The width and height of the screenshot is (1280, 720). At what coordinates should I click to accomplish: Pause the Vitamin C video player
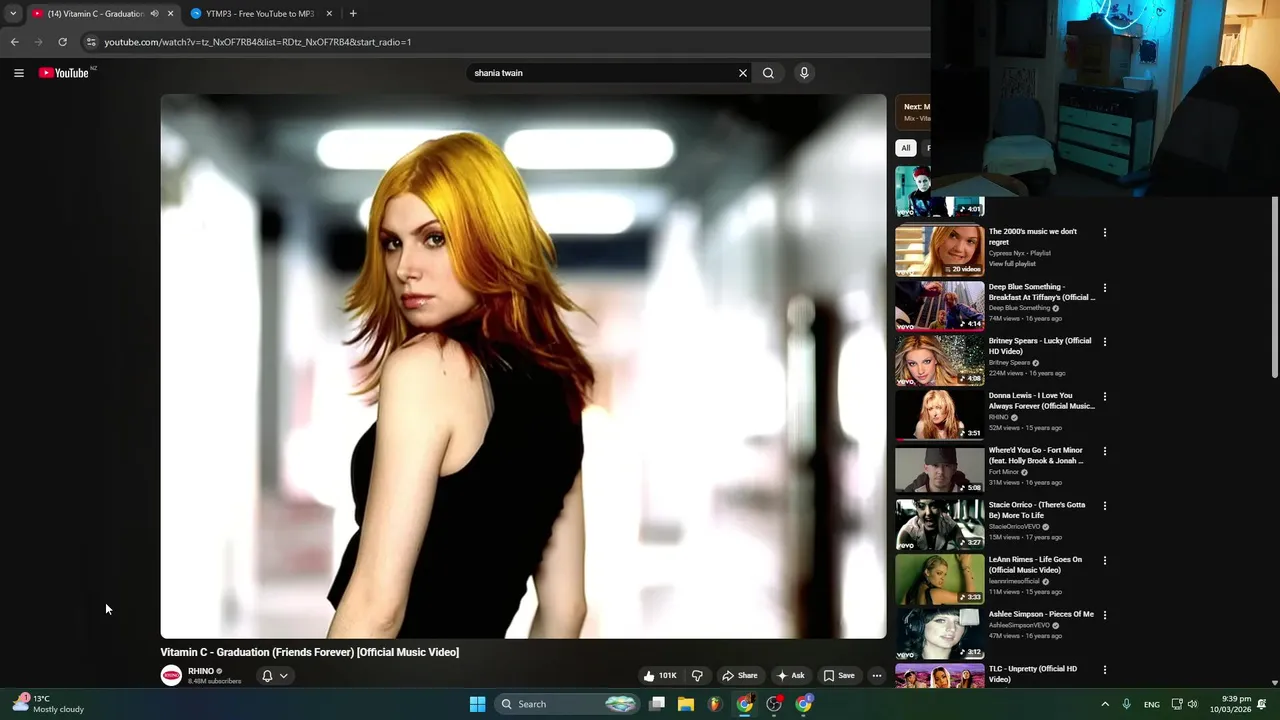tap(523, 366)
